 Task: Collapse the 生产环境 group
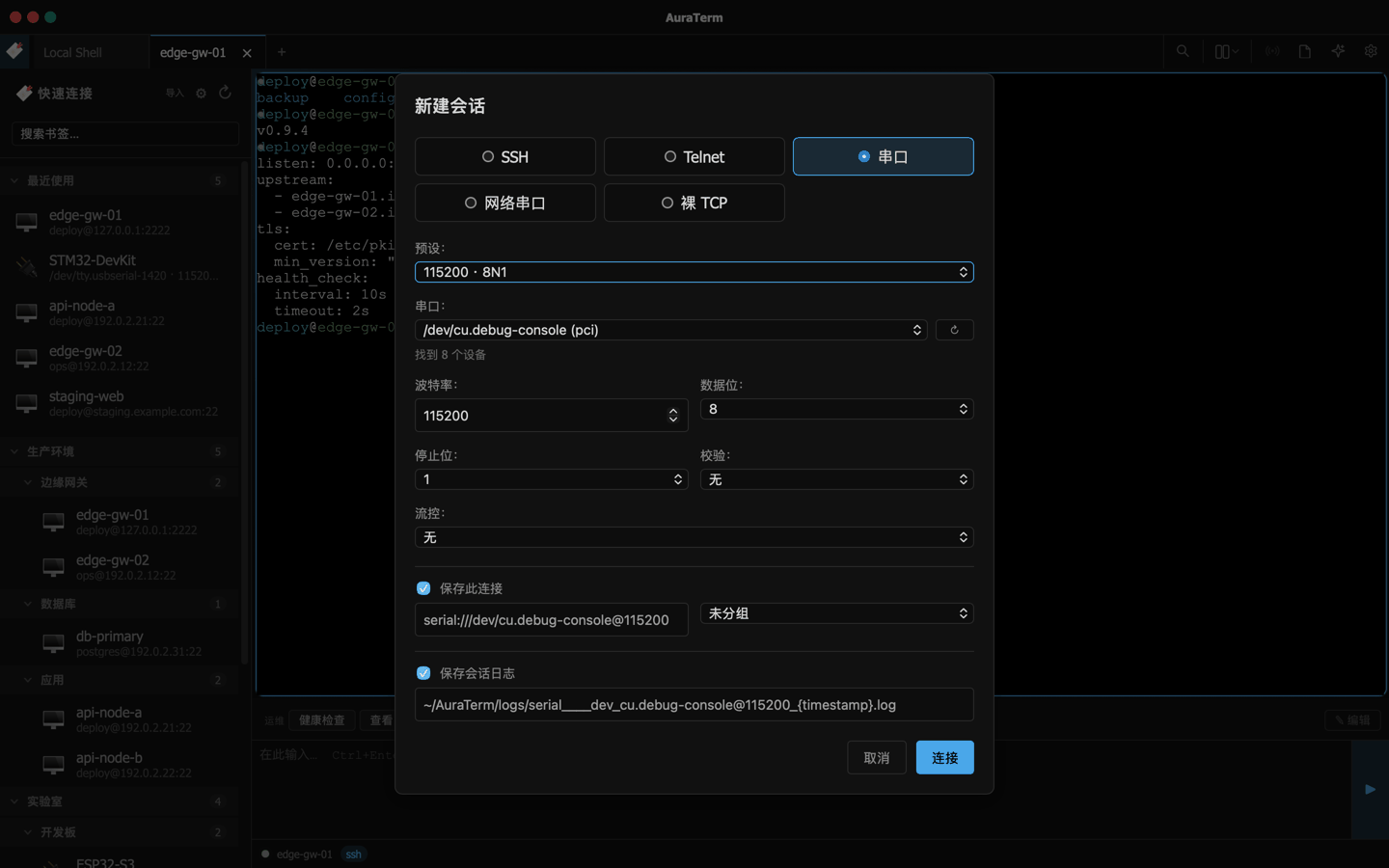pyautogui.click(x=121, y=451)
